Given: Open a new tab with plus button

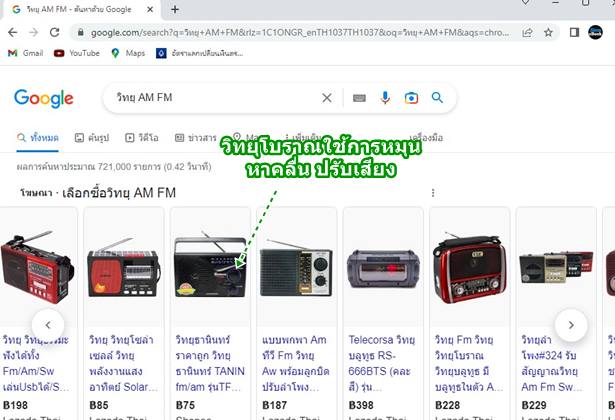Looking at the screenshot, I should [175, 9].
